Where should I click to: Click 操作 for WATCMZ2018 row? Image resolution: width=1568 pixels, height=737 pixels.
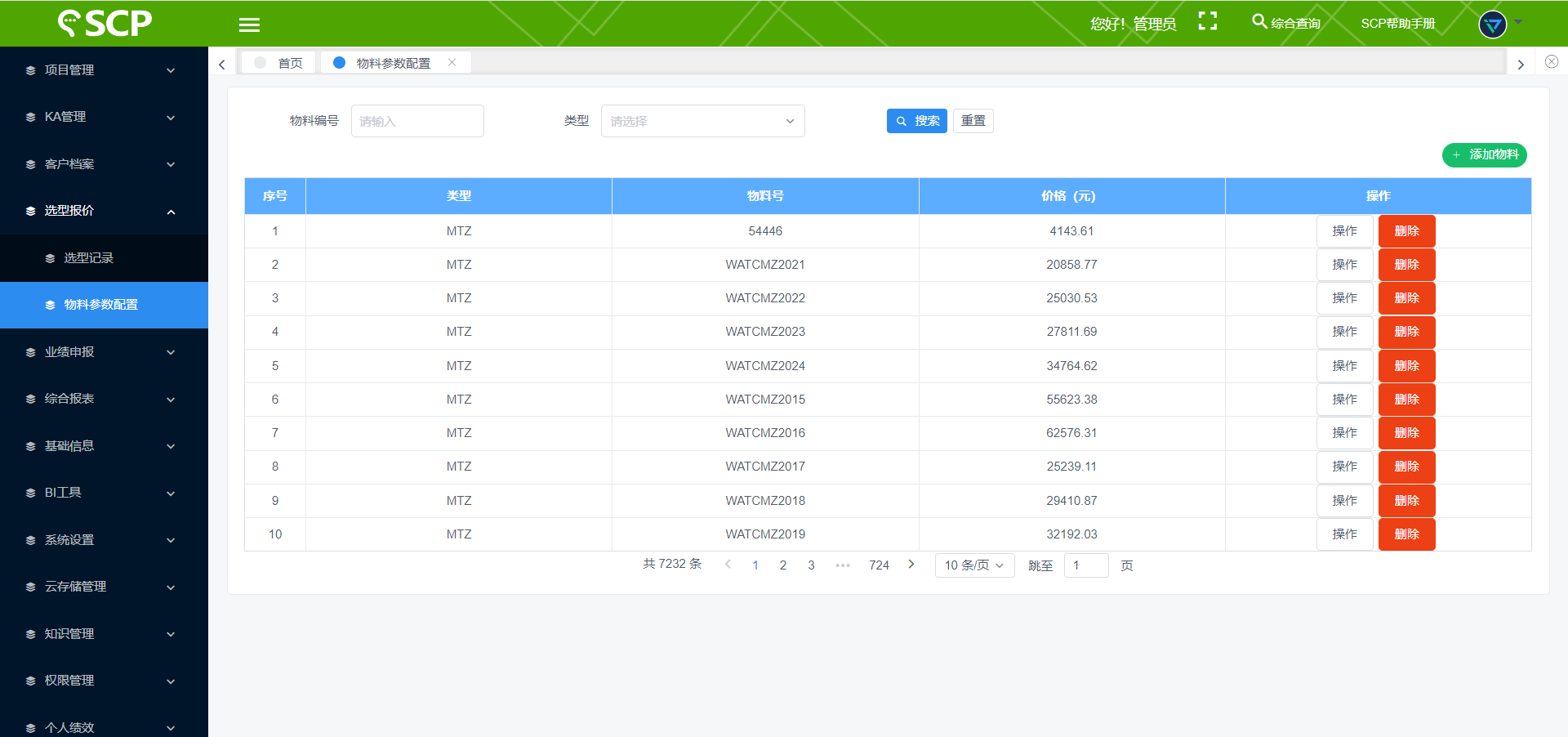pos(1344,501)
